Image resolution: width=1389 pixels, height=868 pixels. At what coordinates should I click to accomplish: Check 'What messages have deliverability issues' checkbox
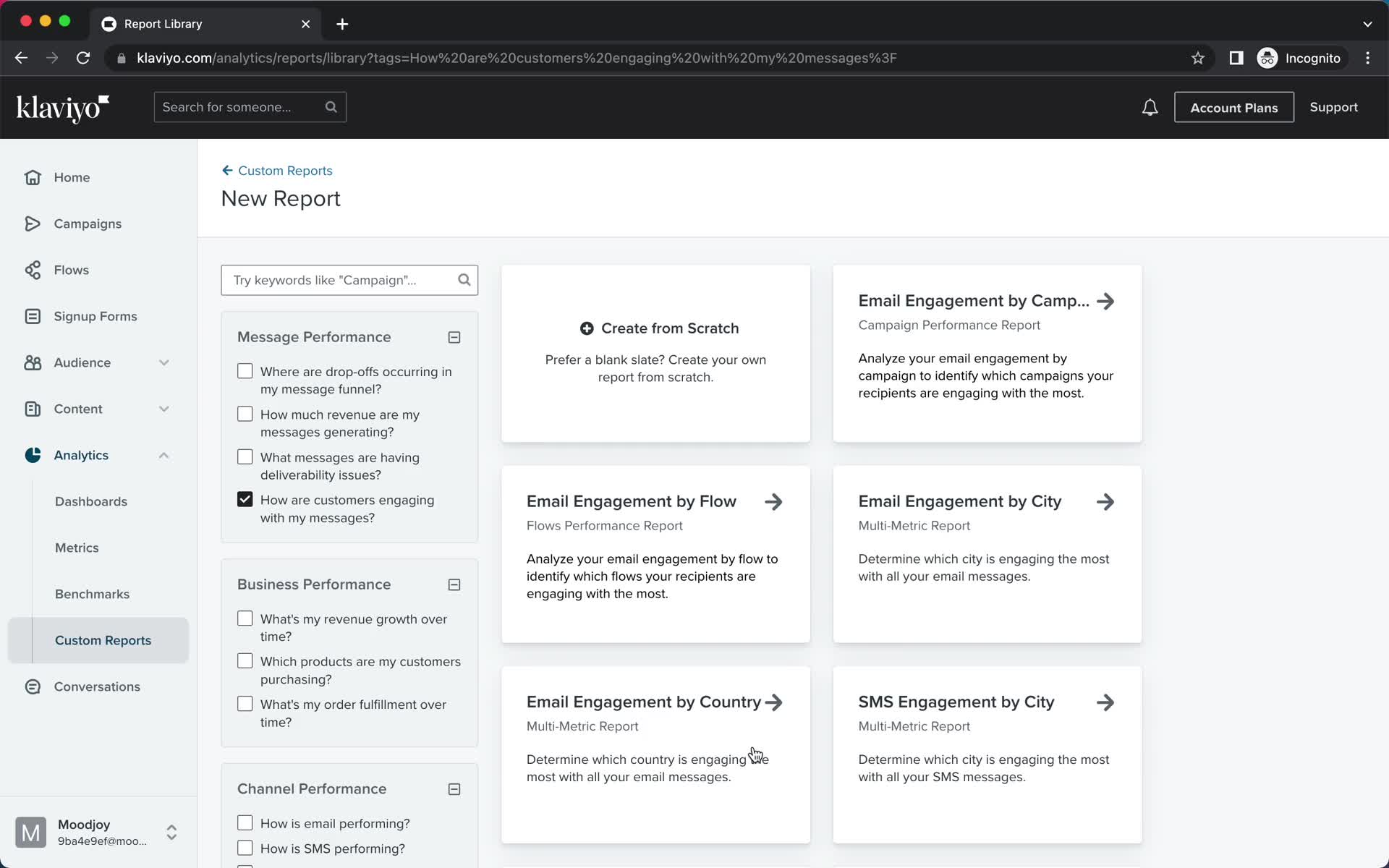(245, 457)
